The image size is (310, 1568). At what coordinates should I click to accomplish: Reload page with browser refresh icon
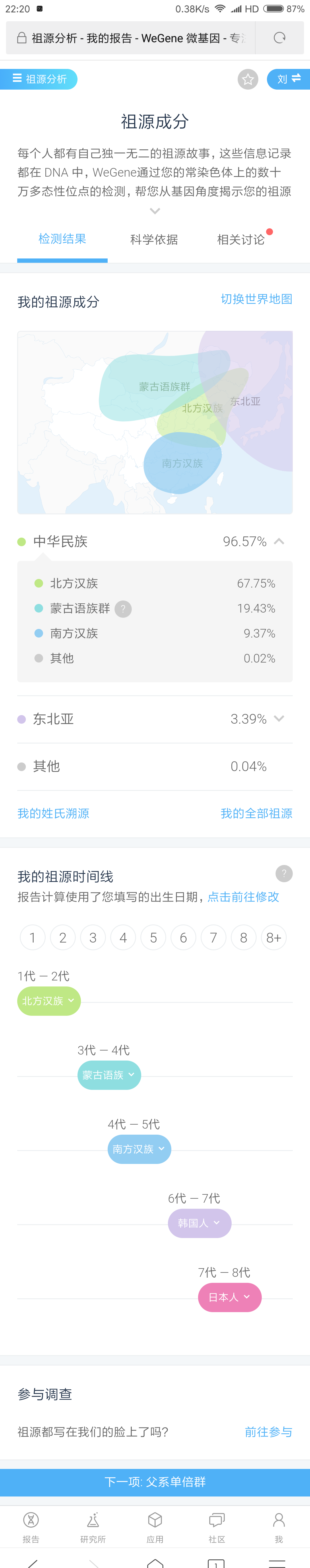[279, 38]
